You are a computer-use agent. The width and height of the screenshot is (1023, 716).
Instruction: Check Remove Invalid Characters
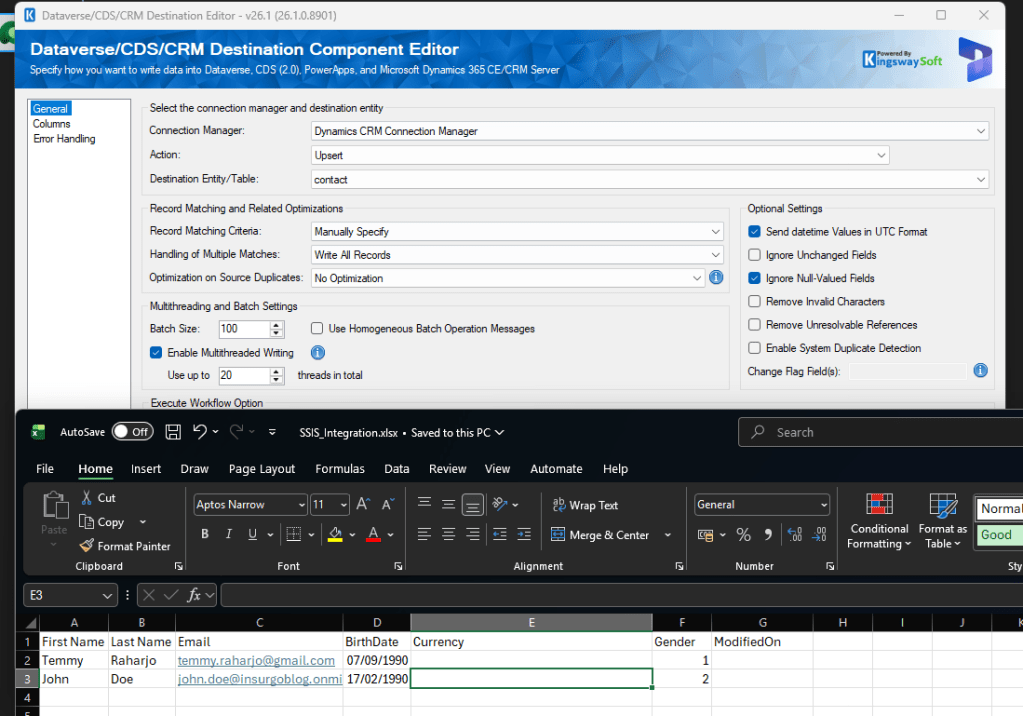(x=754, y=302)
